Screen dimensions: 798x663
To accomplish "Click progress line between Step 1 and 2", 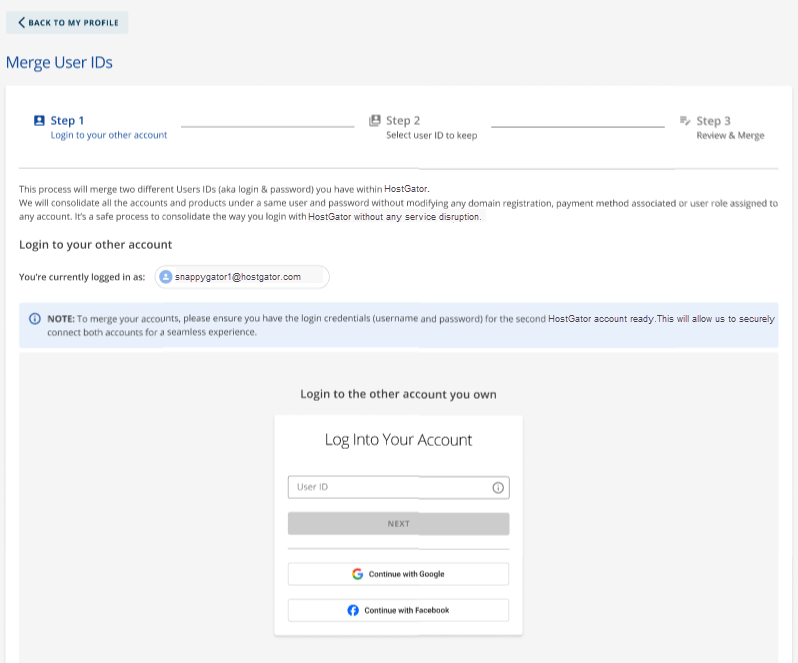I will 267,127.
